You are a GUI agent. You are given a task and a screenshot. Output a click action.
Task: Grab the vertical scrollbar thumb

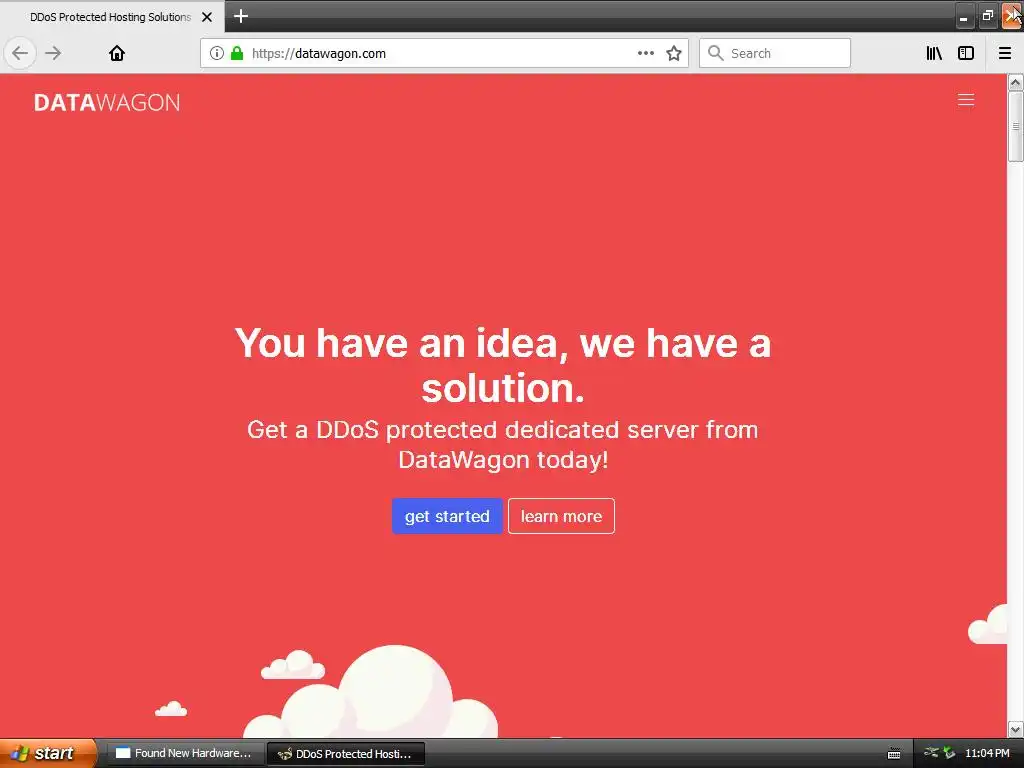coord(1016,126)
